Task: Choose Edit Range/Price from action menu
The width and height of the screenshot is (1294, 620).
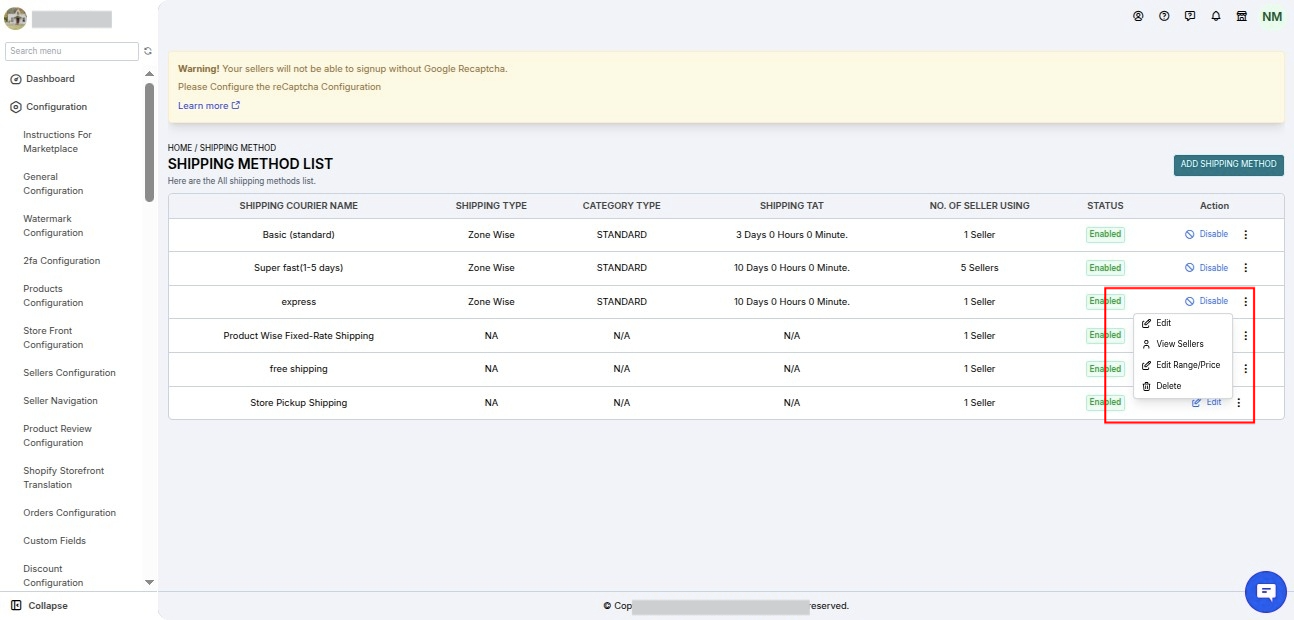Action: [1183, 365]
